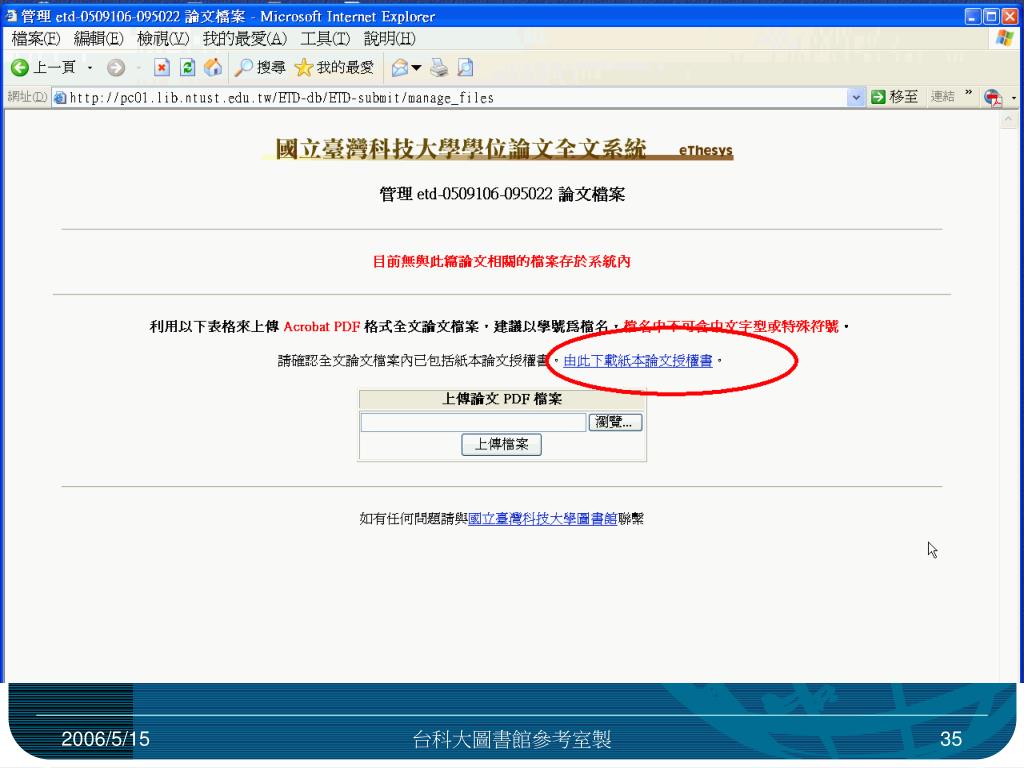Click the scrollbar up arrow
The image size is (1024, 768).
point(1008,120)
